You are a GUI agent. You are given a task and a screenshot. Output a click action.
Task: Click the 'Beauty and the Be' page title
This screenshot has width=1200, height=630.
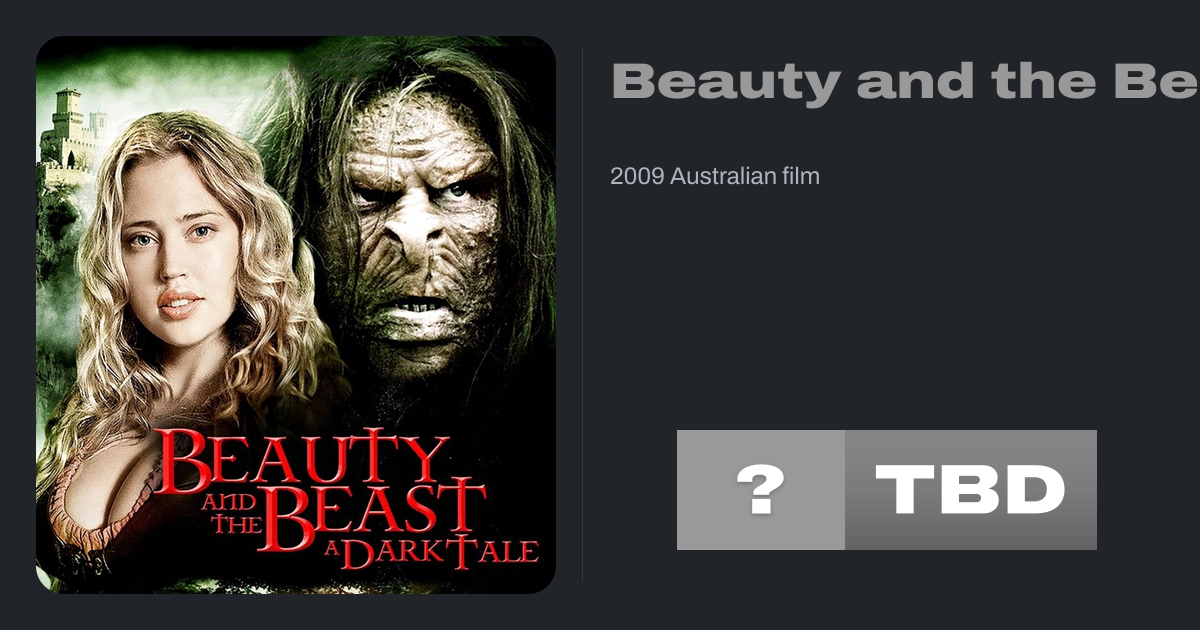coord(905,82)
